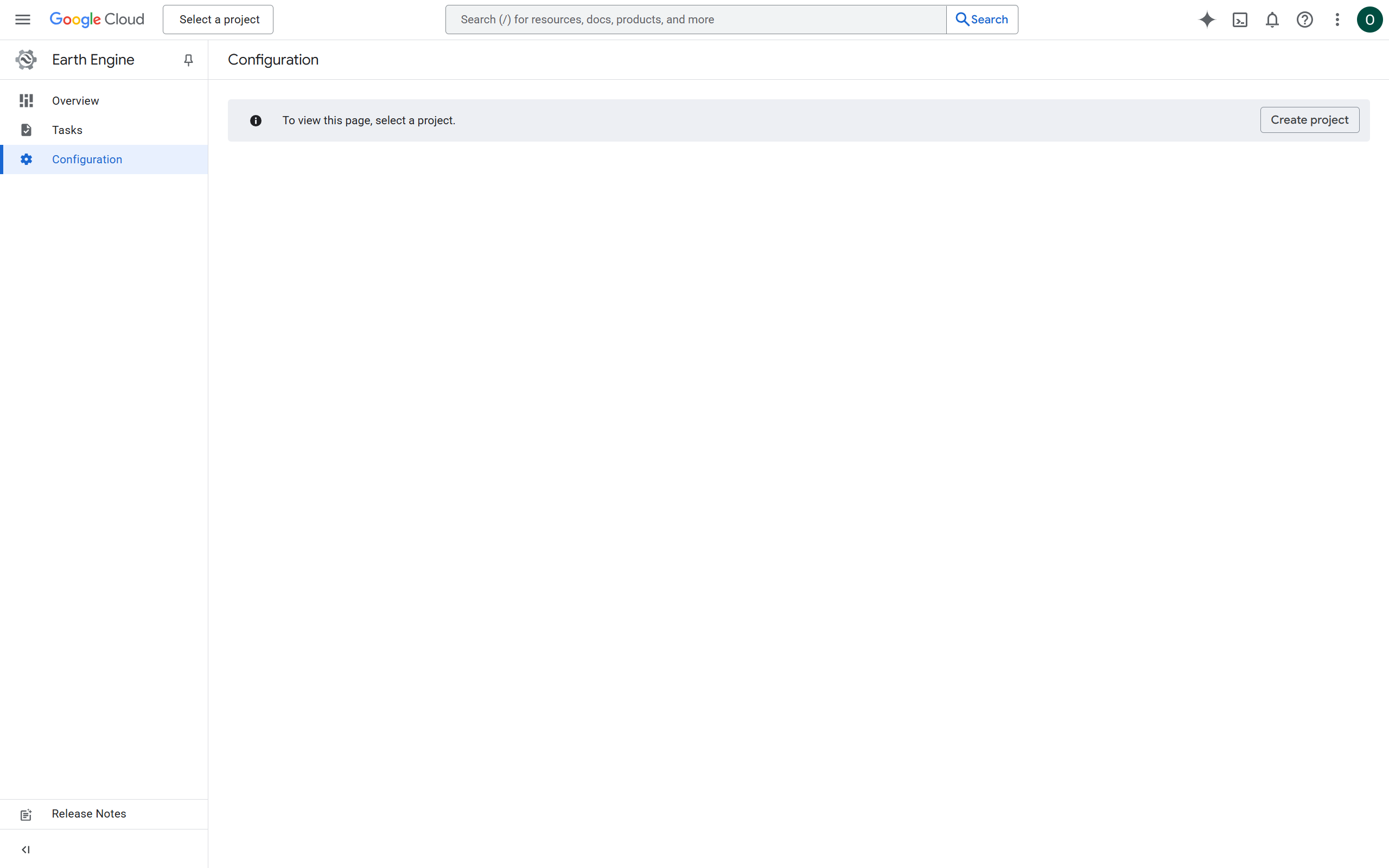Open your account avatar menu
Image resolution: width=1389 pixels, height=868 pixels.
[x=1369, y=20]
